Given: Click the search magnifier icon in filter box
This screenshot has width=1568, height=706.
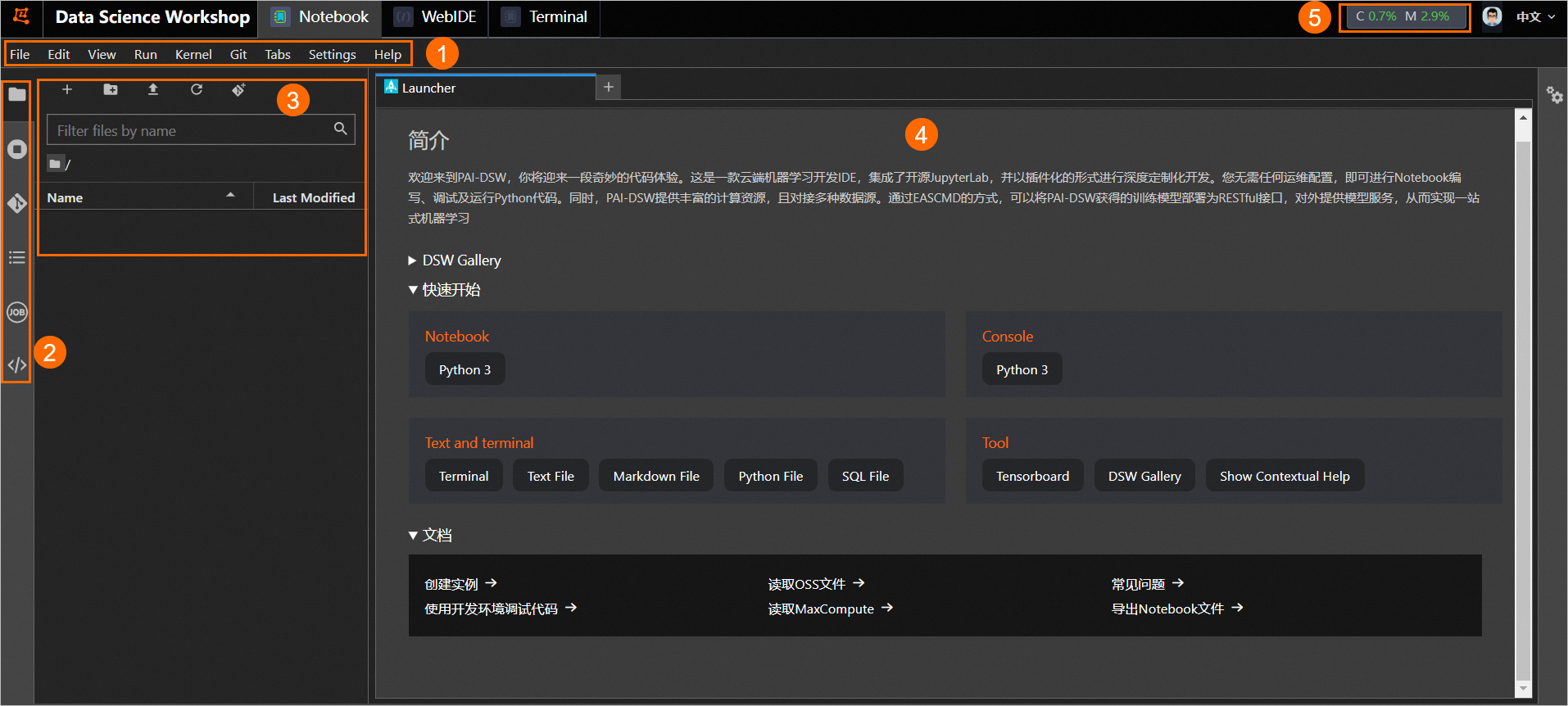Looking at the screenshot, I should tap(341, 129).
